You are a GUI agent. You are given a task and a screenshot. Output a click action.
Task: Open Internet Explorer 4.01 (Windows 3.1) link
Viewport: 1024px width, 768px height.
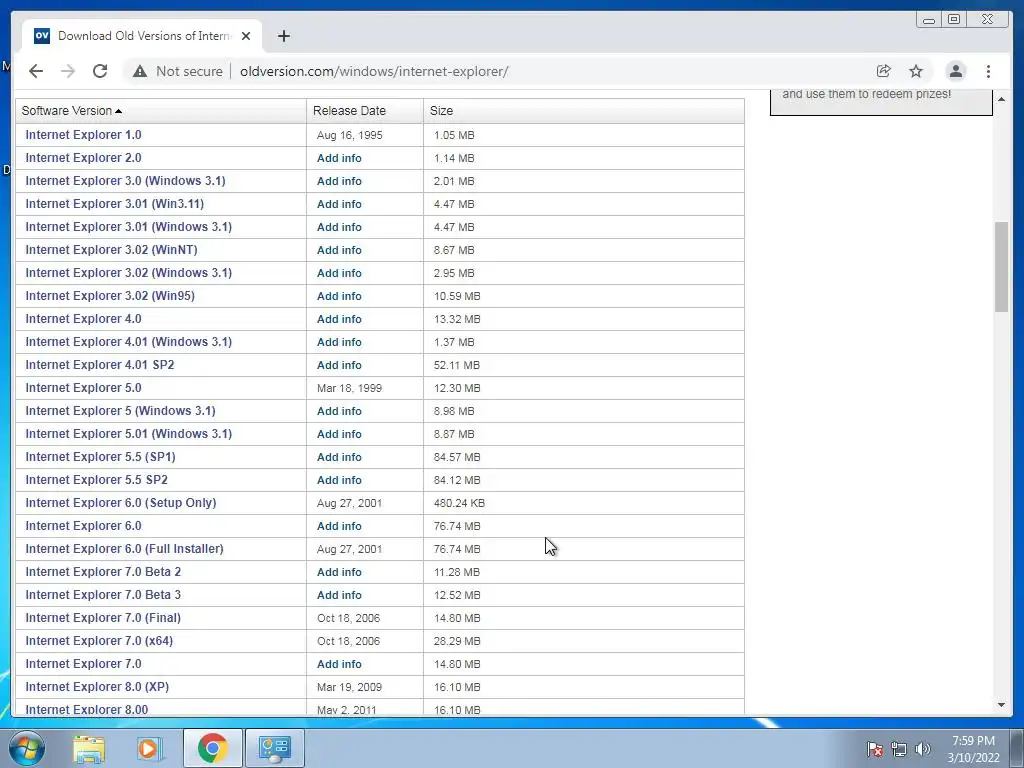(x=129, y=342)
